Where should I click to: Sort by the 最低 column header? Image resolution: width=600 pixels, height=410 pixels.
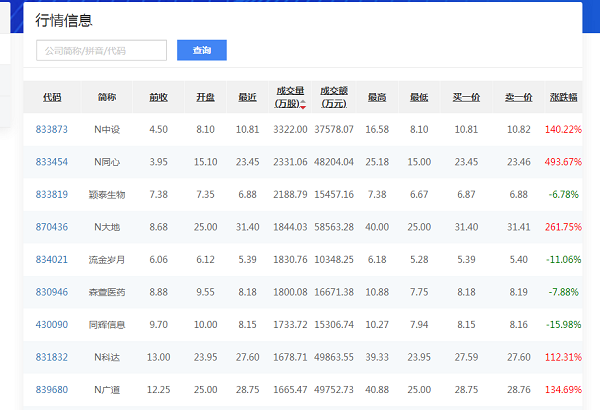419,97
